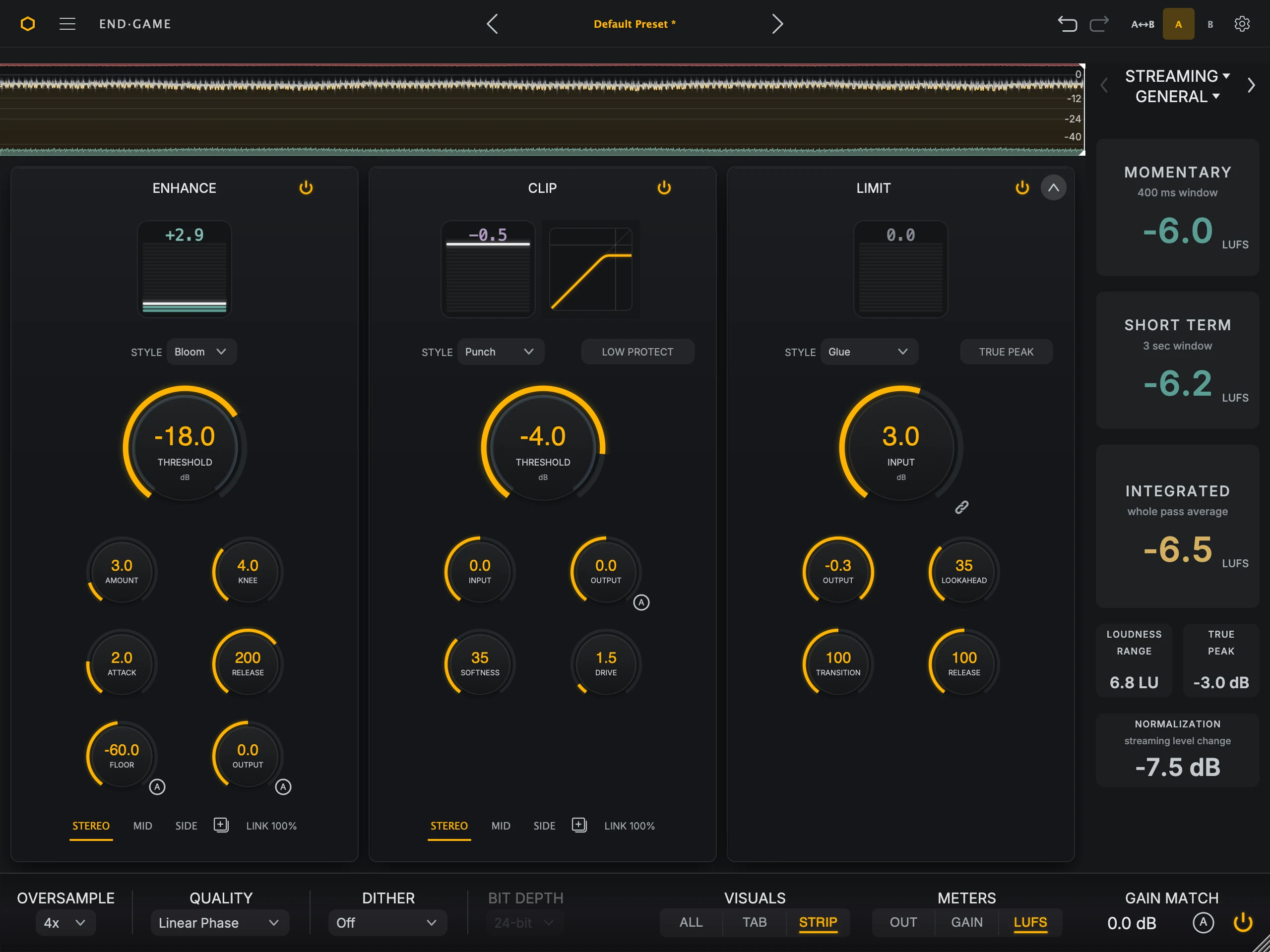Toggle the Clip module power
Viewport: 1270px width, 952px height.
664,187
